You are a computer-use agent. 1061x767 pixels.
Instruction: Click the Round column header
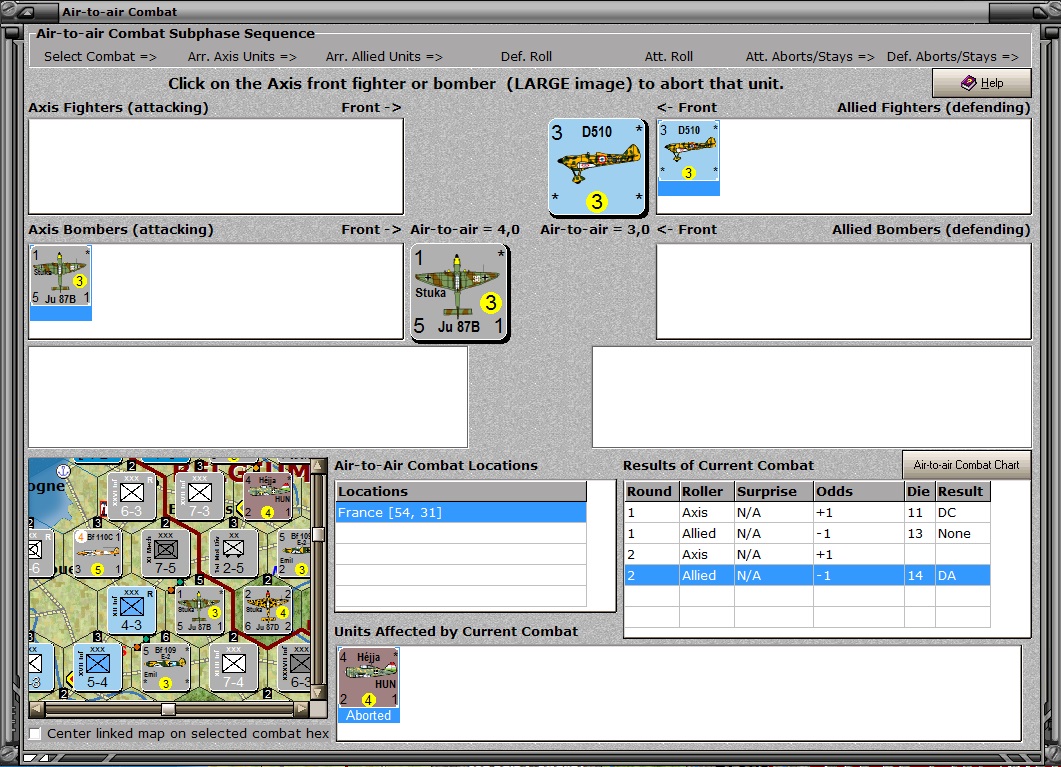(x=652, y=491)
